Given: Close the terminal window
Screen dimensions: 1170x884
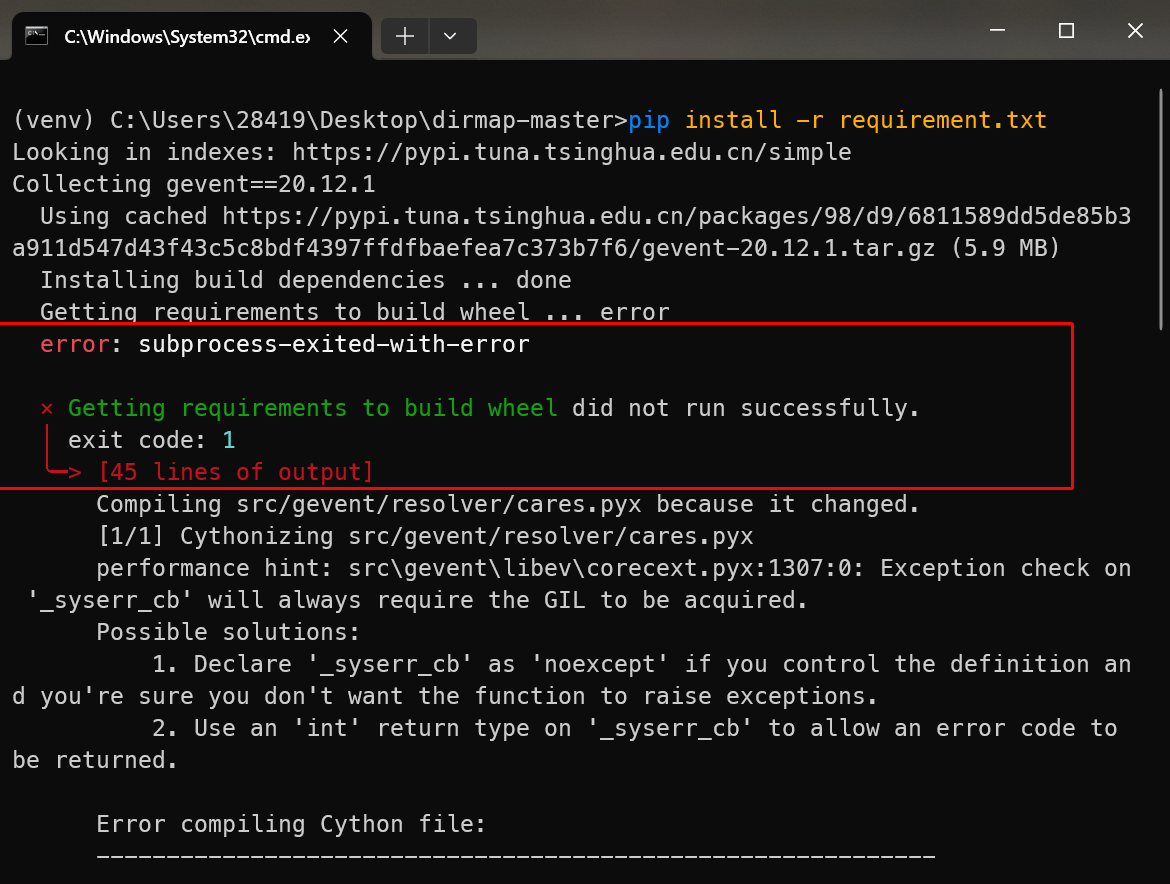Looking at the screenshot, I should [x=1135, y=31].
